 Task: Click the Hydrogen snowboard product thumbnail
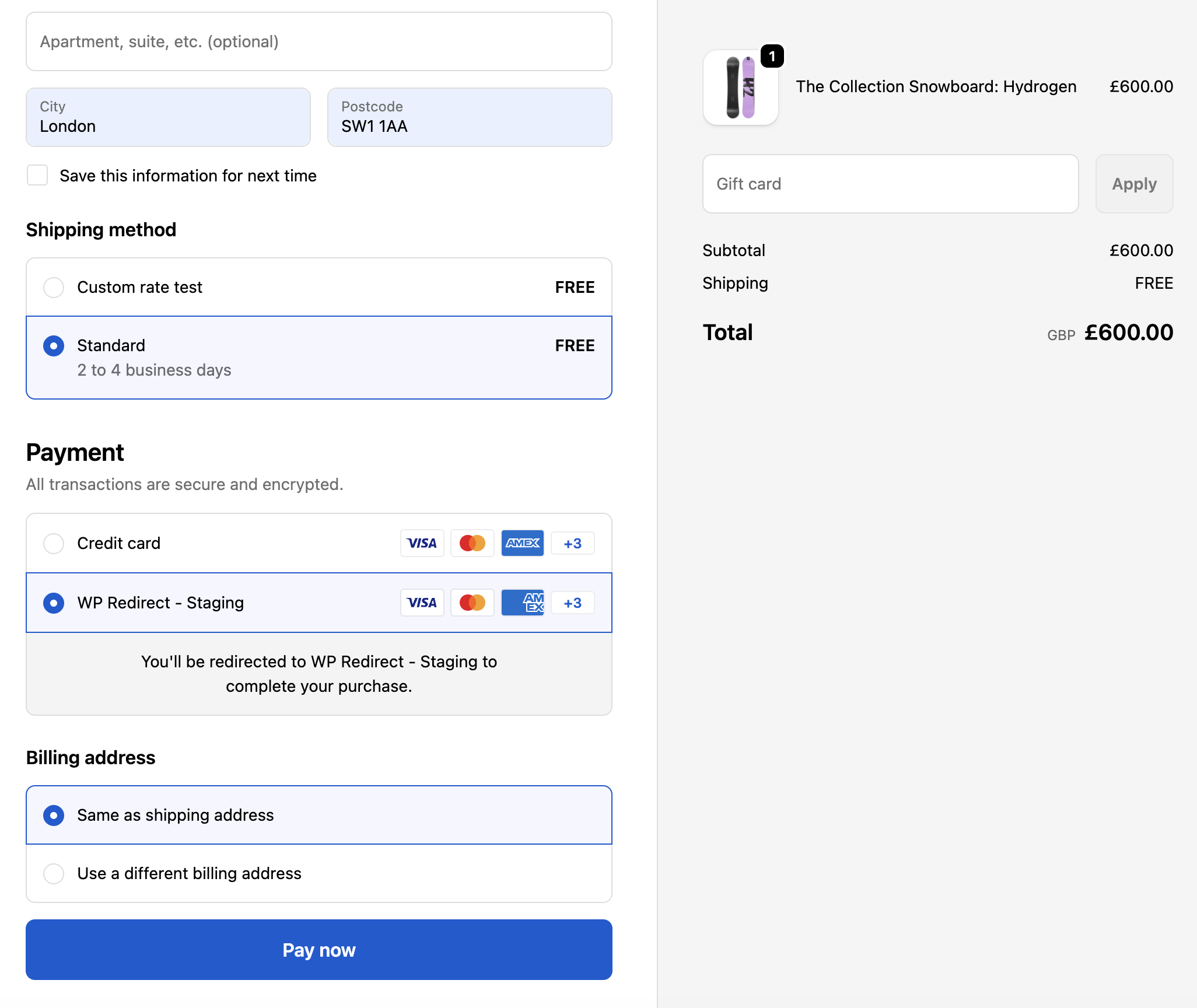pyautogui.click(x=740, y=87)
